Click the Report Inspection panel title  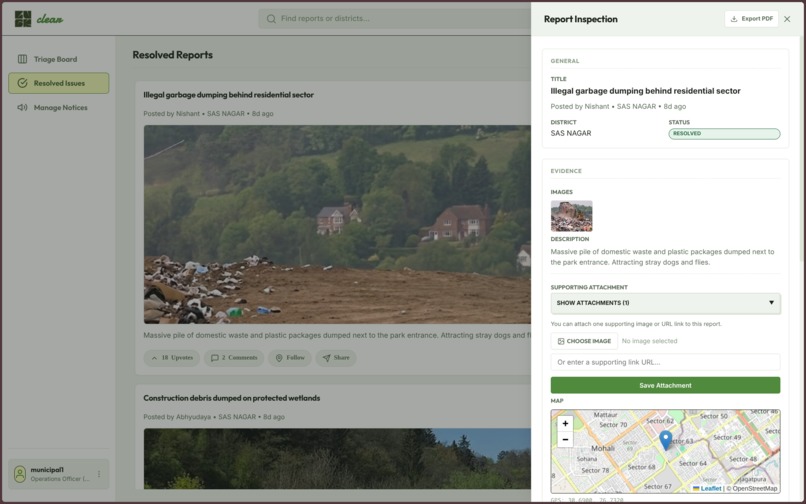pos(581,19)
